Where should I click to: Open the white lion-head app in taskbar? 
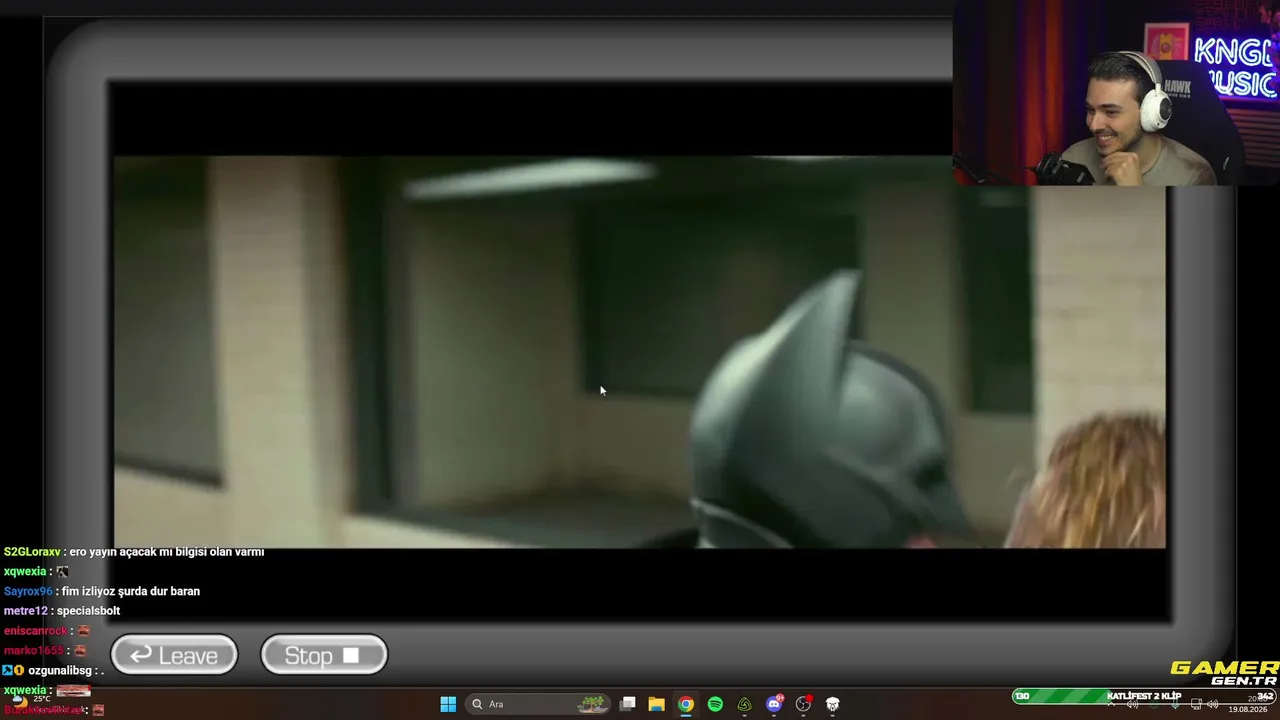coord(832,704)
